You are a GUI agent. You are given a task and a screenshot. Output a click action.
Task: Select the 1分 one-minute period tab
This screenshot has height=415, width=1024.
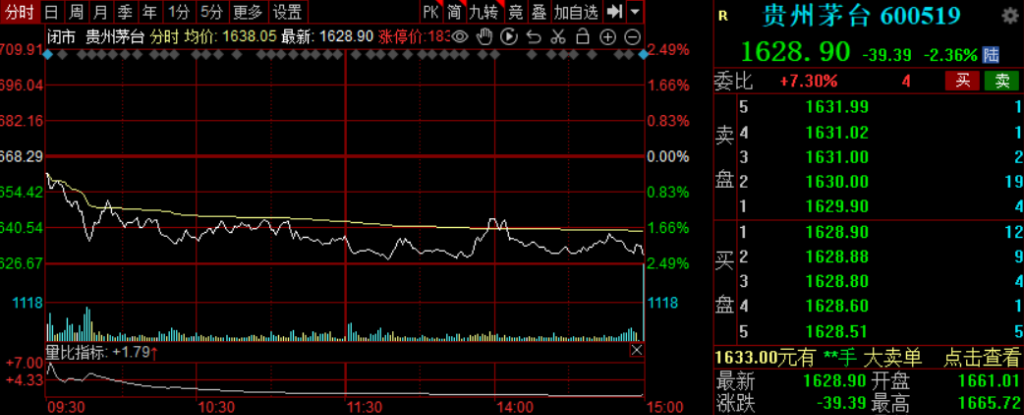[x=178, y=12]
